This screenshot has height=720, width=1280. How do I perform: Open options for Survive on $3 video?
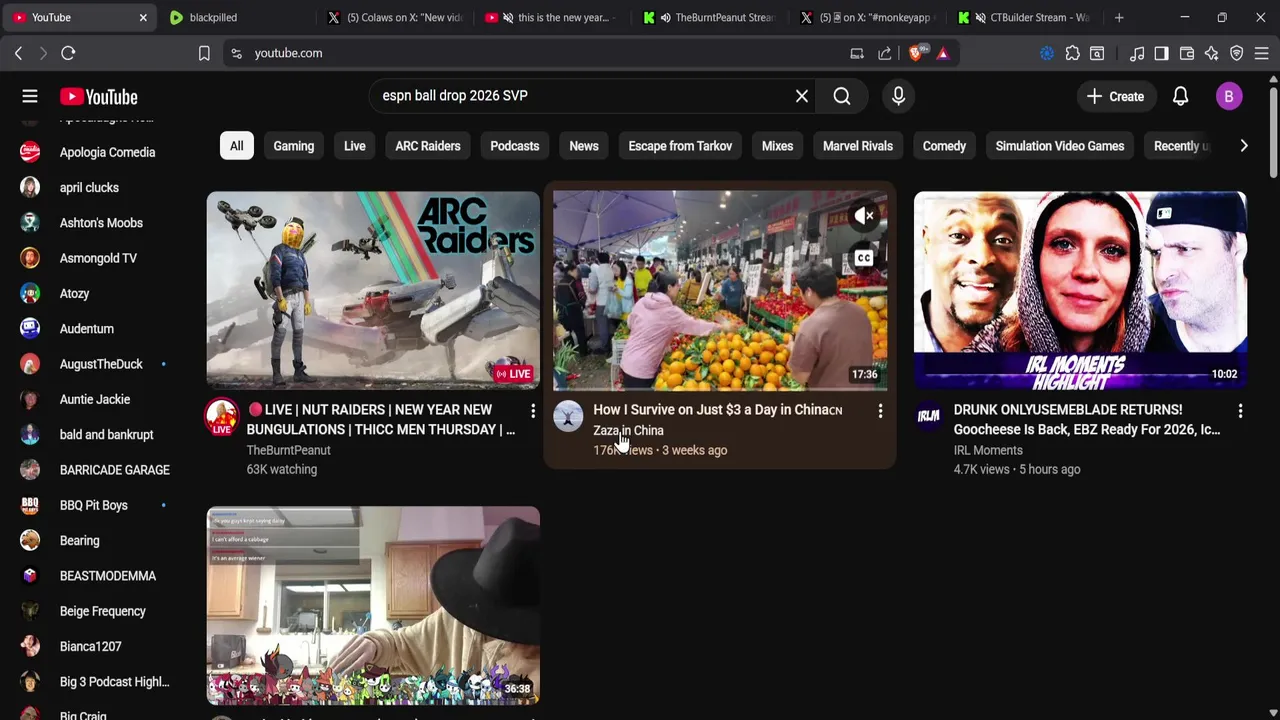click(x=880, y=411)
